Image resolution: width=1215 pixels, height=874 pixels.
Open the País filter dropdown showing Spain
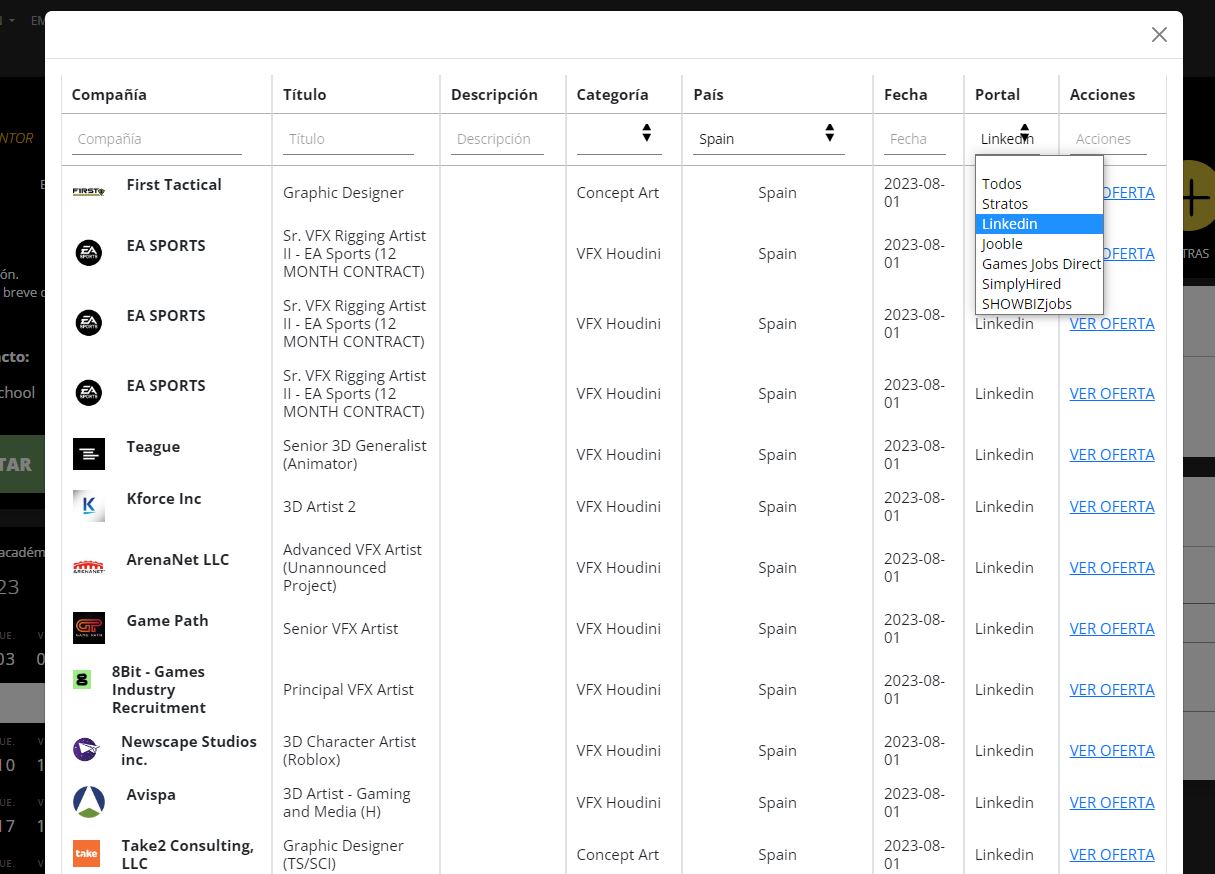pos(769,138)
